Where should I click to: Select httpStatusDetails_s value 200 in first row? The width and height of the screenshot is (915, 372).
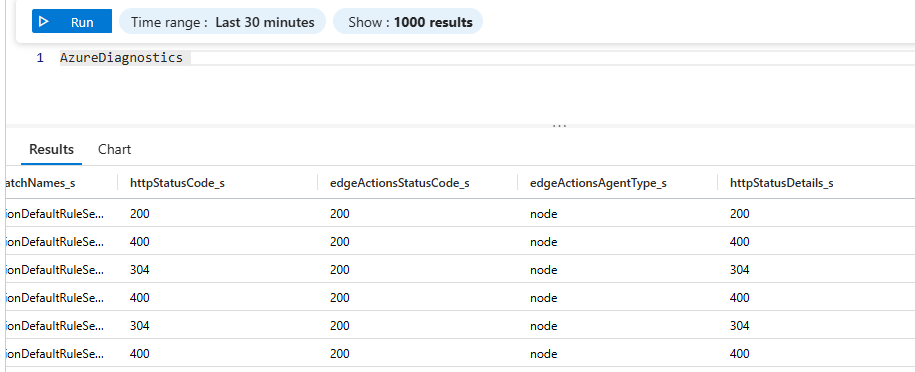[739, 214]
